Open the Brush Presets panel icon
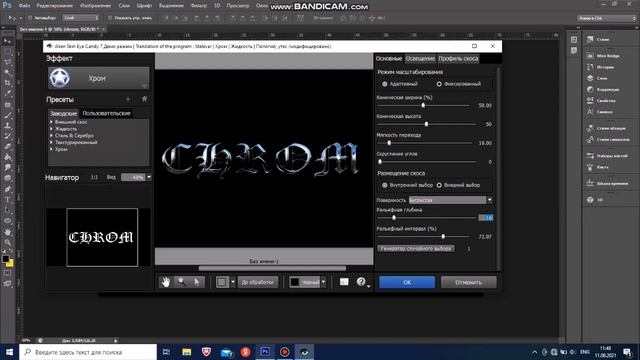Image resolution: width=640 pixels, height=360 pixels. pyautogui.click(x=590, y=156)
